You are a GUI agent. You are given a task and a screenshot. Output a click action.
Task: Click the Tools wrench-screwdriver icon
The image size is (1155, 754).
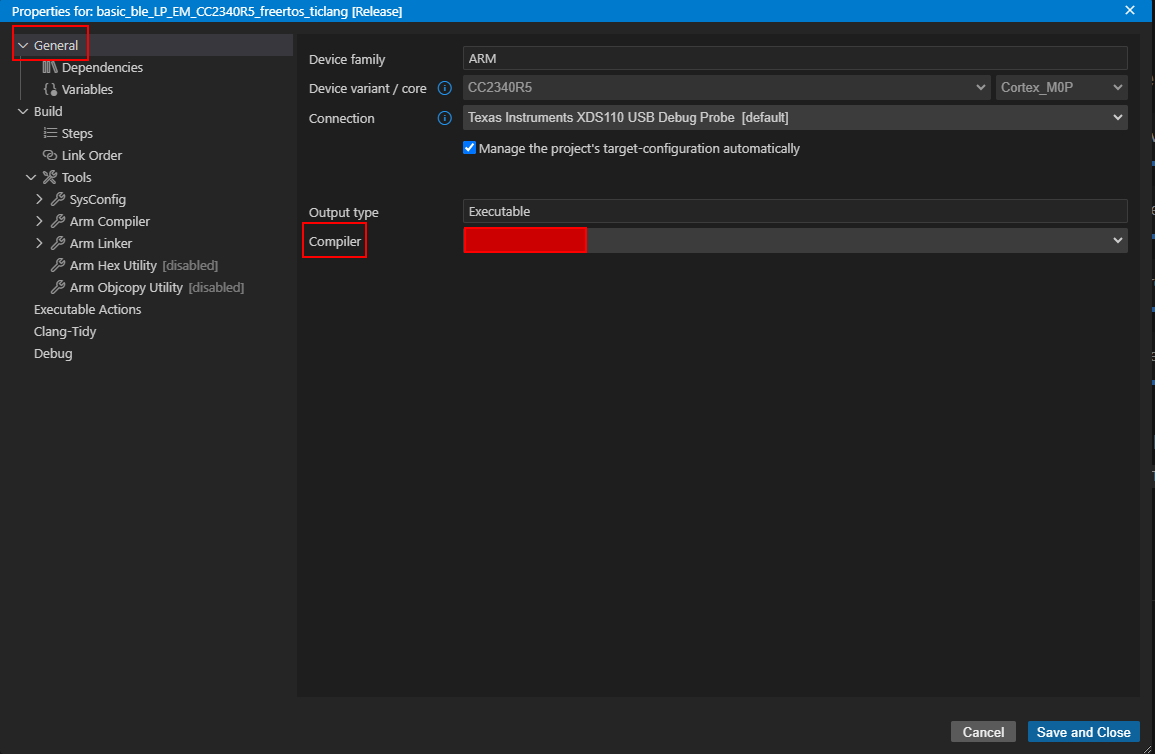click(x=50, y=177)
